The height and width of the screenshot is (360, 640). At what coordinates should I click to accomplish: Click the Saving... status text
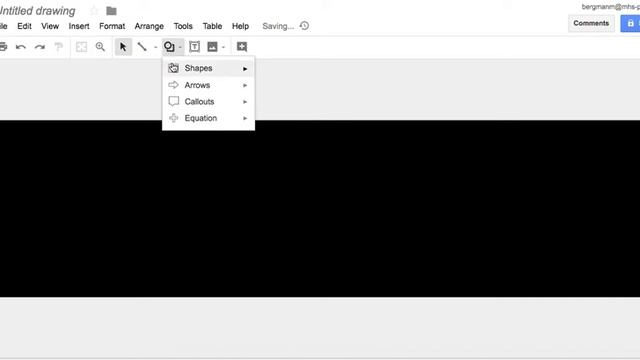[278, 26]
